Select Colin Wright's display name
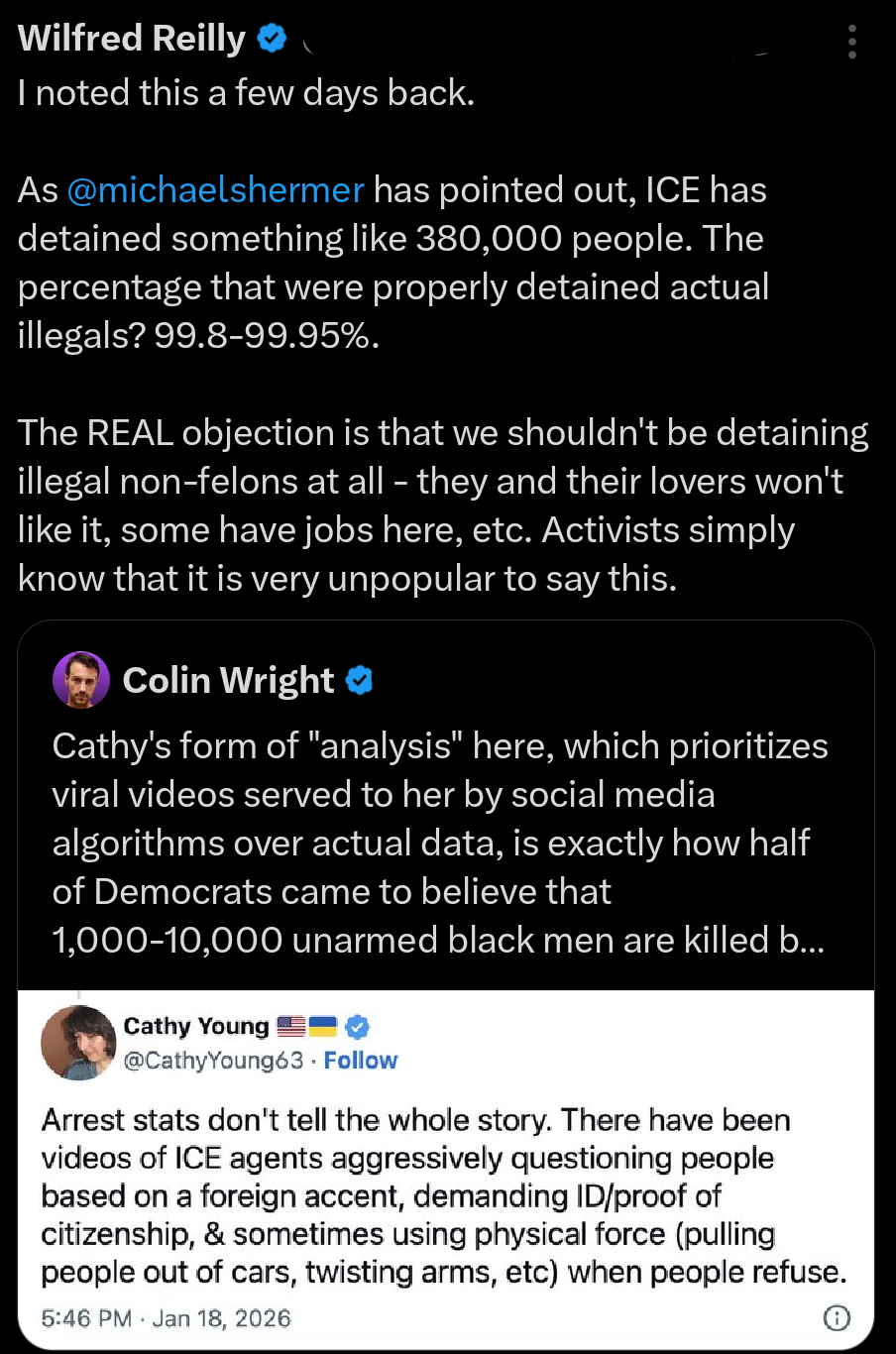This screenshot has width=896, height=1354. click(x=228, y=680)
